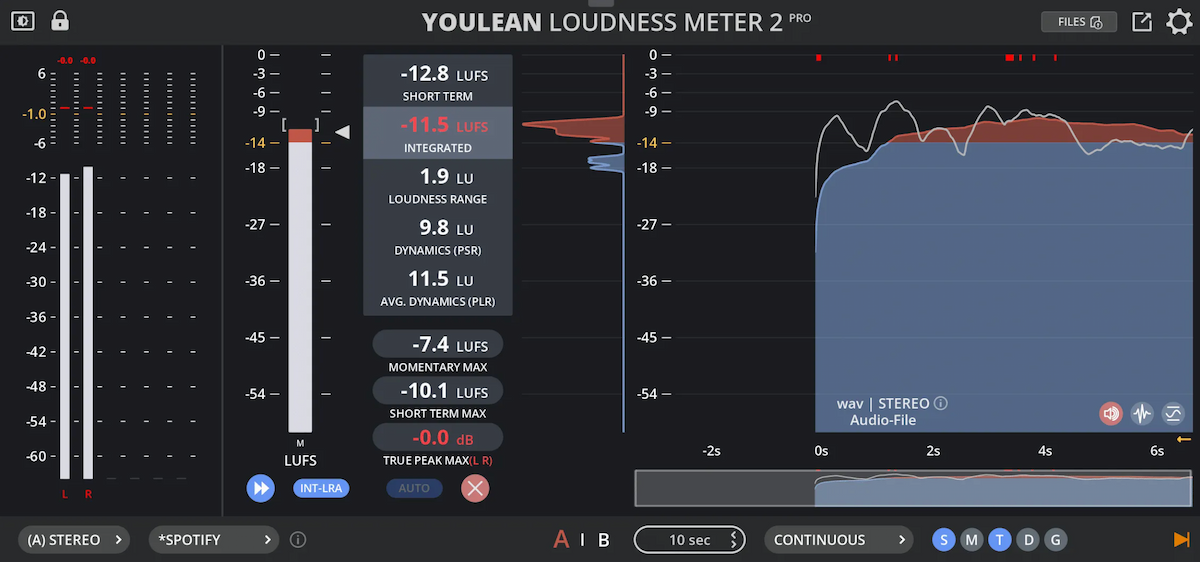Toggle the D dynamics graph button
The width and height of the screenshot is (1200, 562).
click(x=1027, y=540)
